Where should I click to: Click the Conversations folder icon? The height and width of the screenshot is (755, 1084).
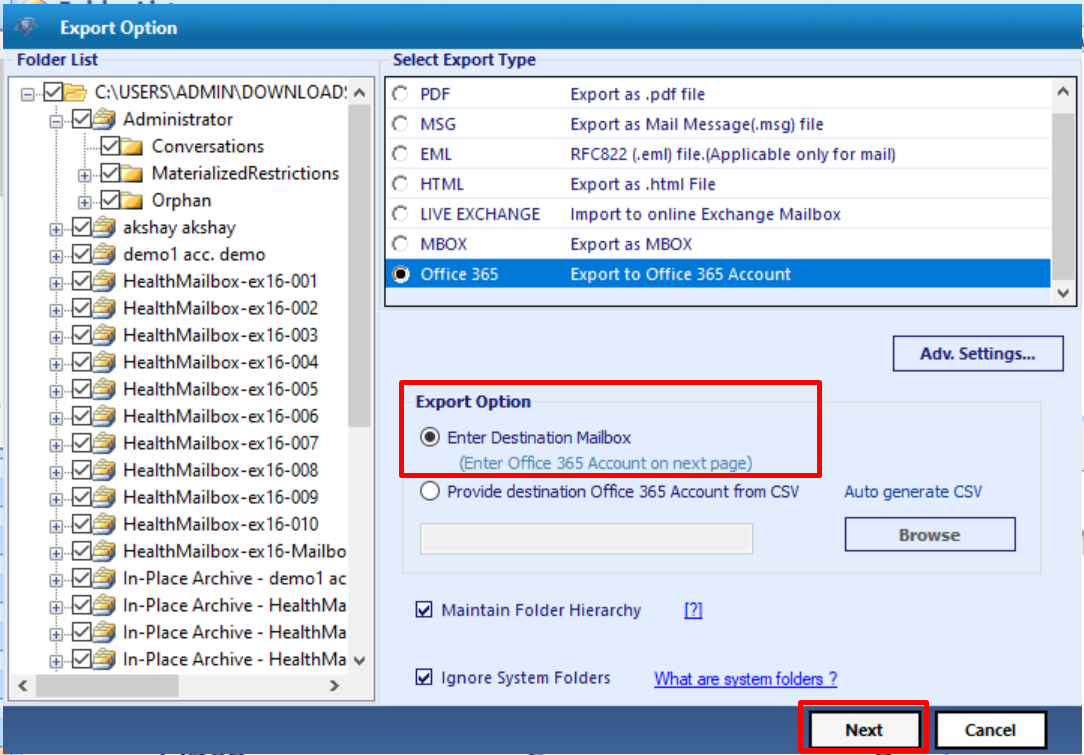(132, 147)
